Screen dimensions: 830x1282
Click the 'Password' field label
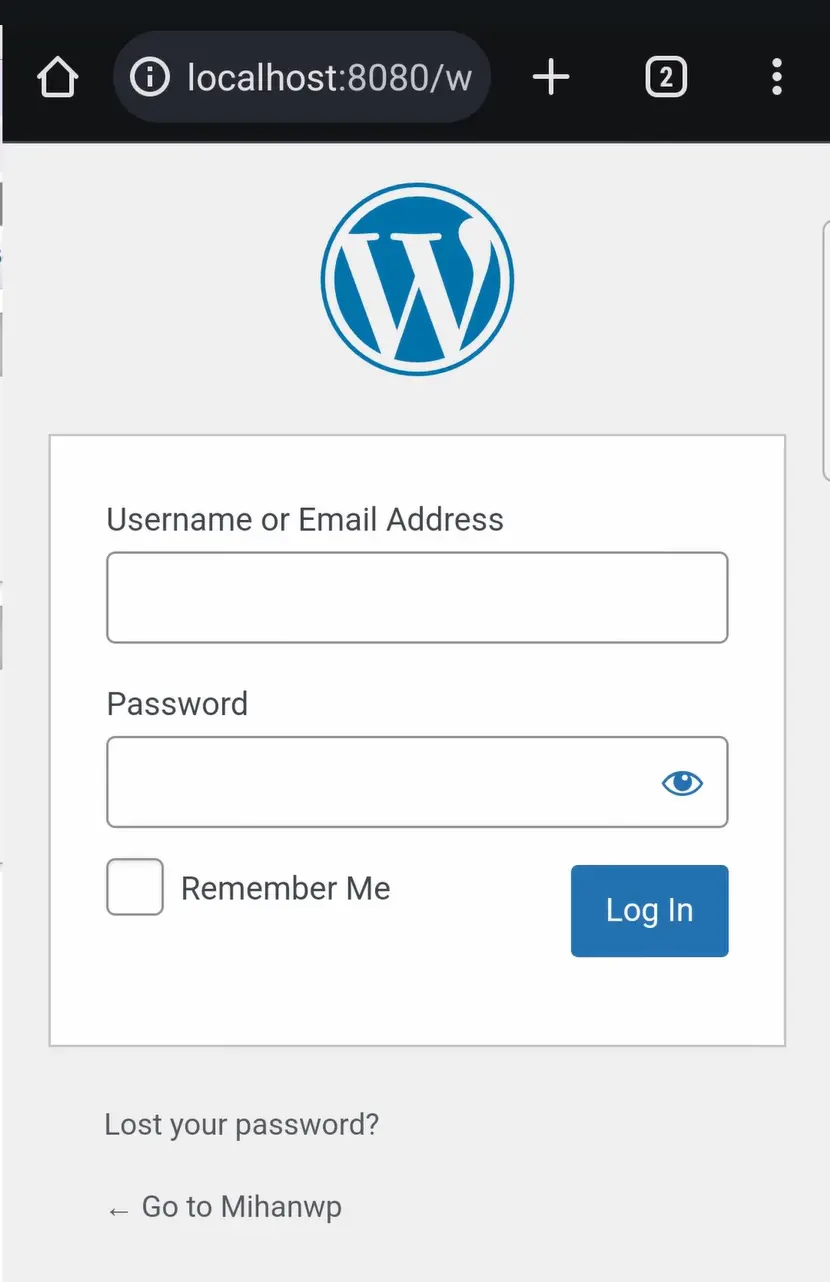pos(177,704)
